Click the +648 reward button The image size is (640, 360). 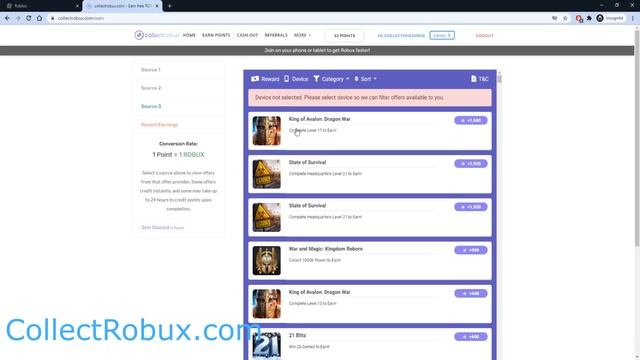click(x=471, y=293)
